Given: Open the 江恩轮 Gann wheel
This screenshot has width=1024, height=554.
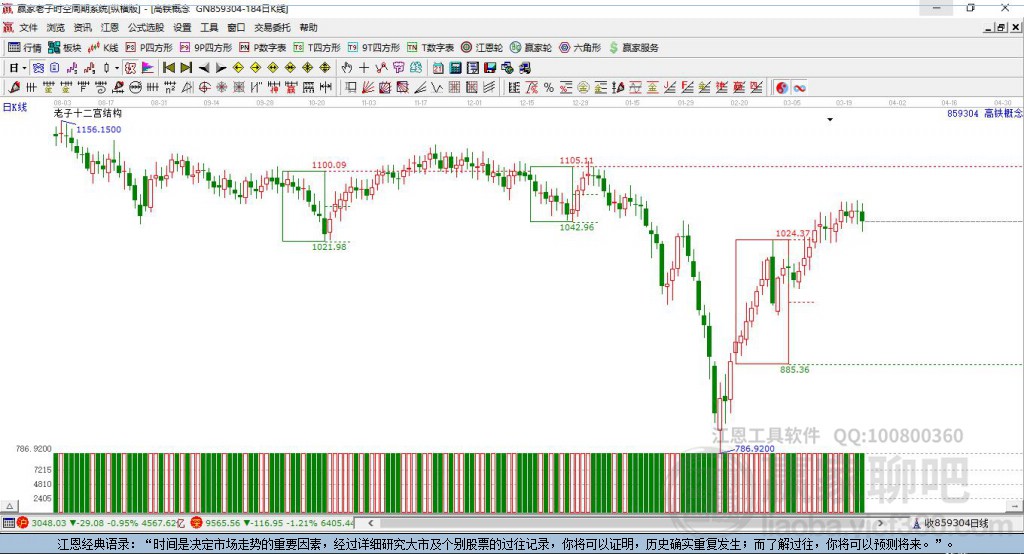Looking at the screenshot, I should coord(482,48).
